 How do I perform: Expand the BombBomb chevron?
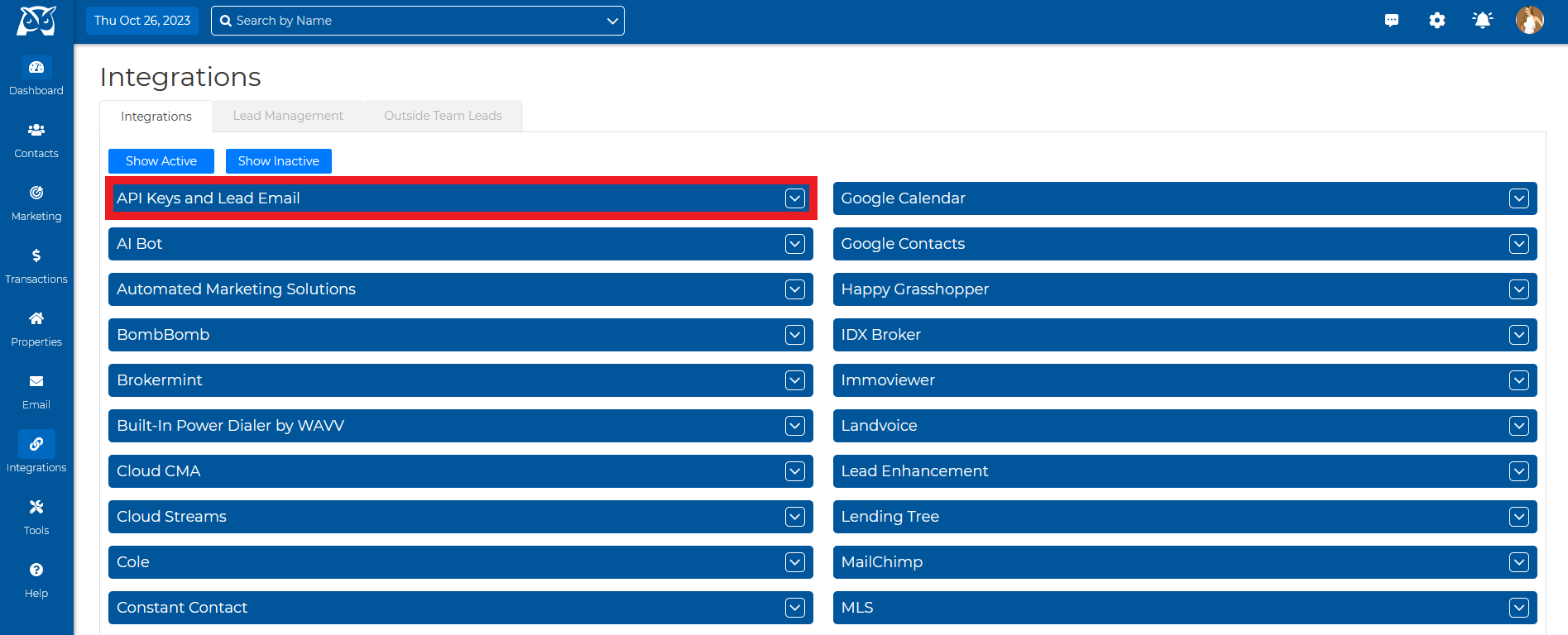pyautogui.click(x=795, y=335)
